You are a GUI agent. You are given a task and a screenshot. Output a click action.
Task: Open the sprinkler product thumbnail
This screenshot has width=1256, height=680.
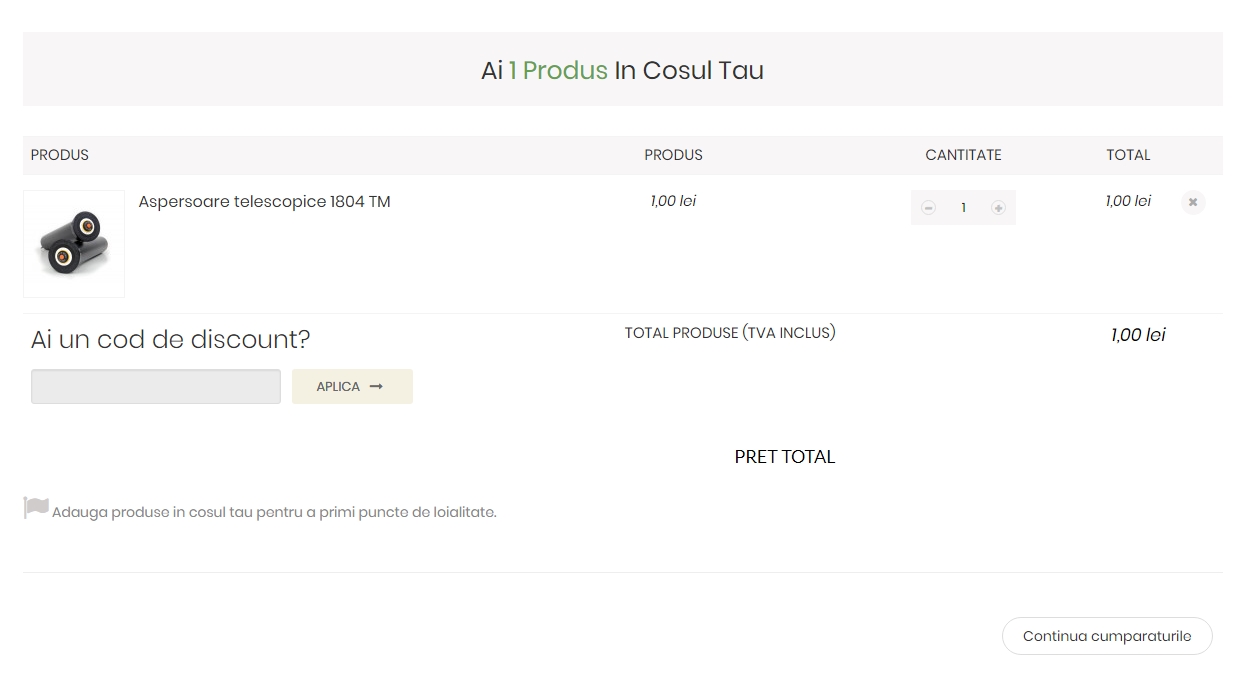pyautogui.click(x=74, y=244)
